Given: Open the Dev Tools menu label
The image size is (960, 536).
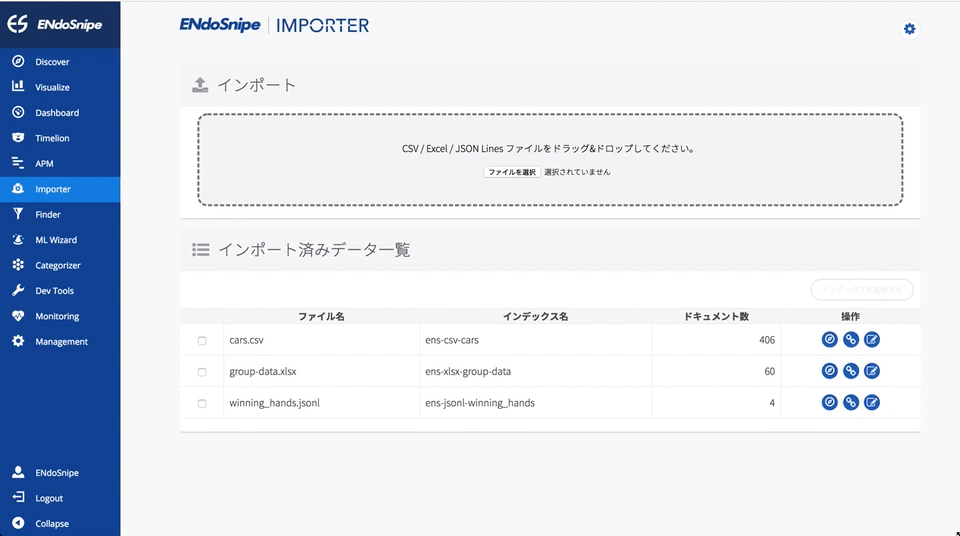Looking at the screenshot, I should coord(54,291).
